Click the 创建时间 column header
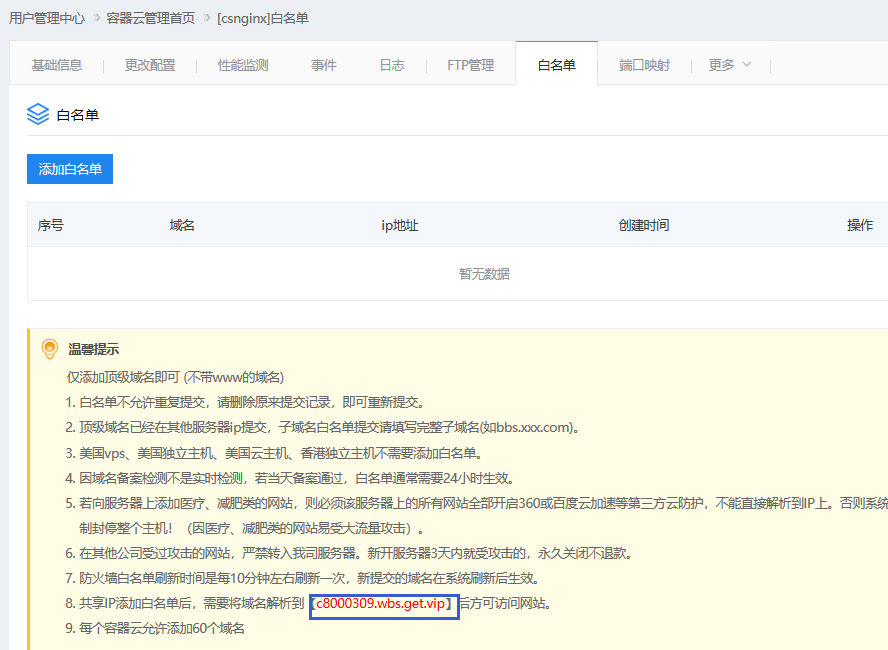 point(643,225)
